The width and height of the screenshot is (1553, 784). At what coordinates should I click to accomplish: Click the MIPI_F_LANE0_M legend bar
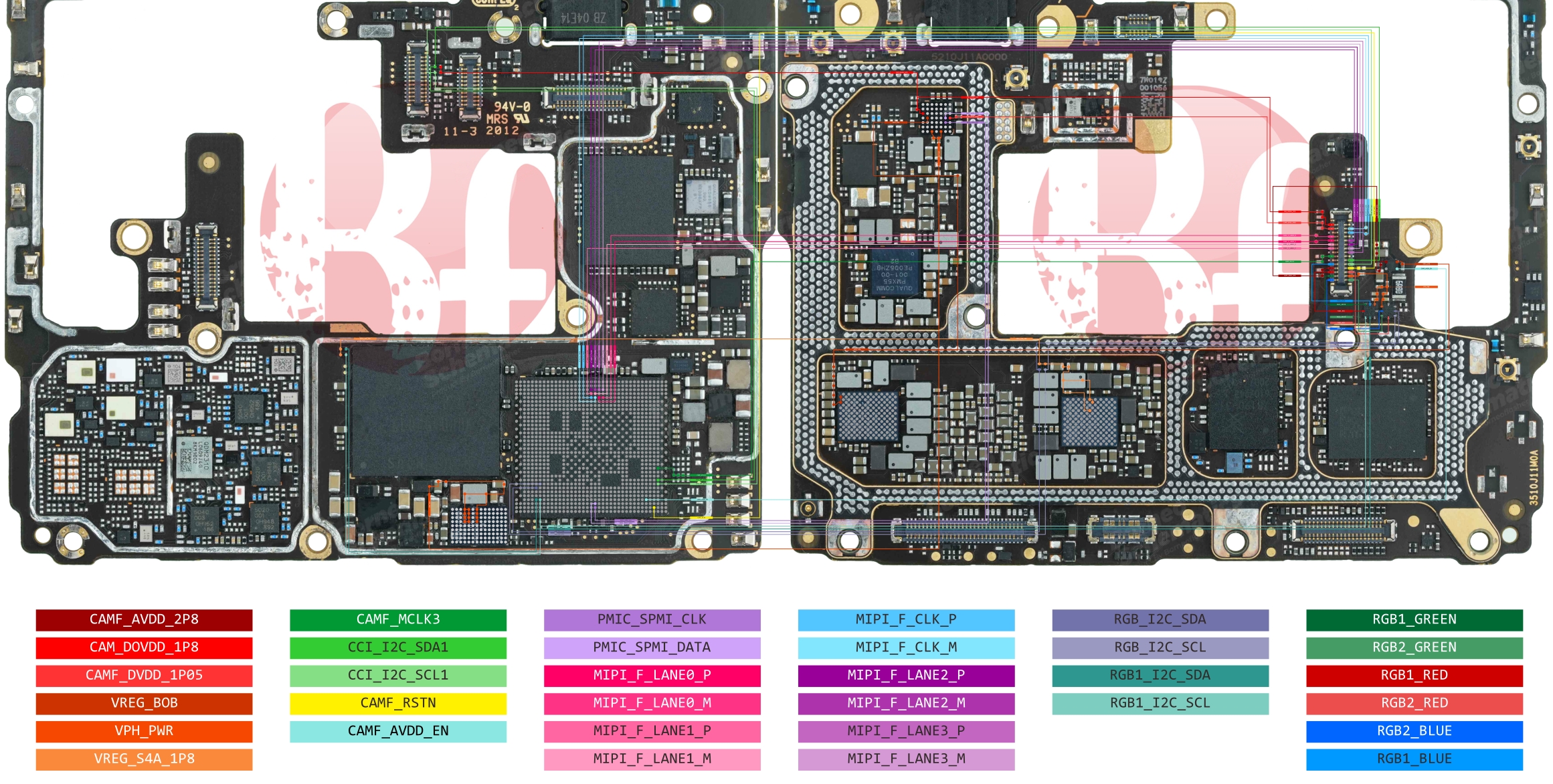[x=652, y=703]
